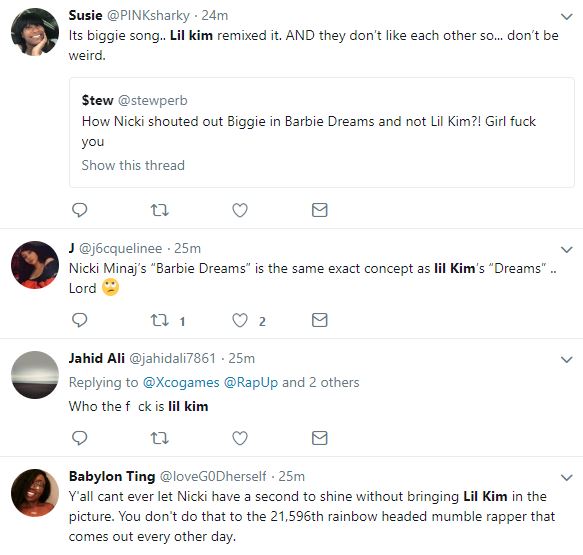Click Show this thread link
The image size is (583, 555).
(x=133, y=165)
